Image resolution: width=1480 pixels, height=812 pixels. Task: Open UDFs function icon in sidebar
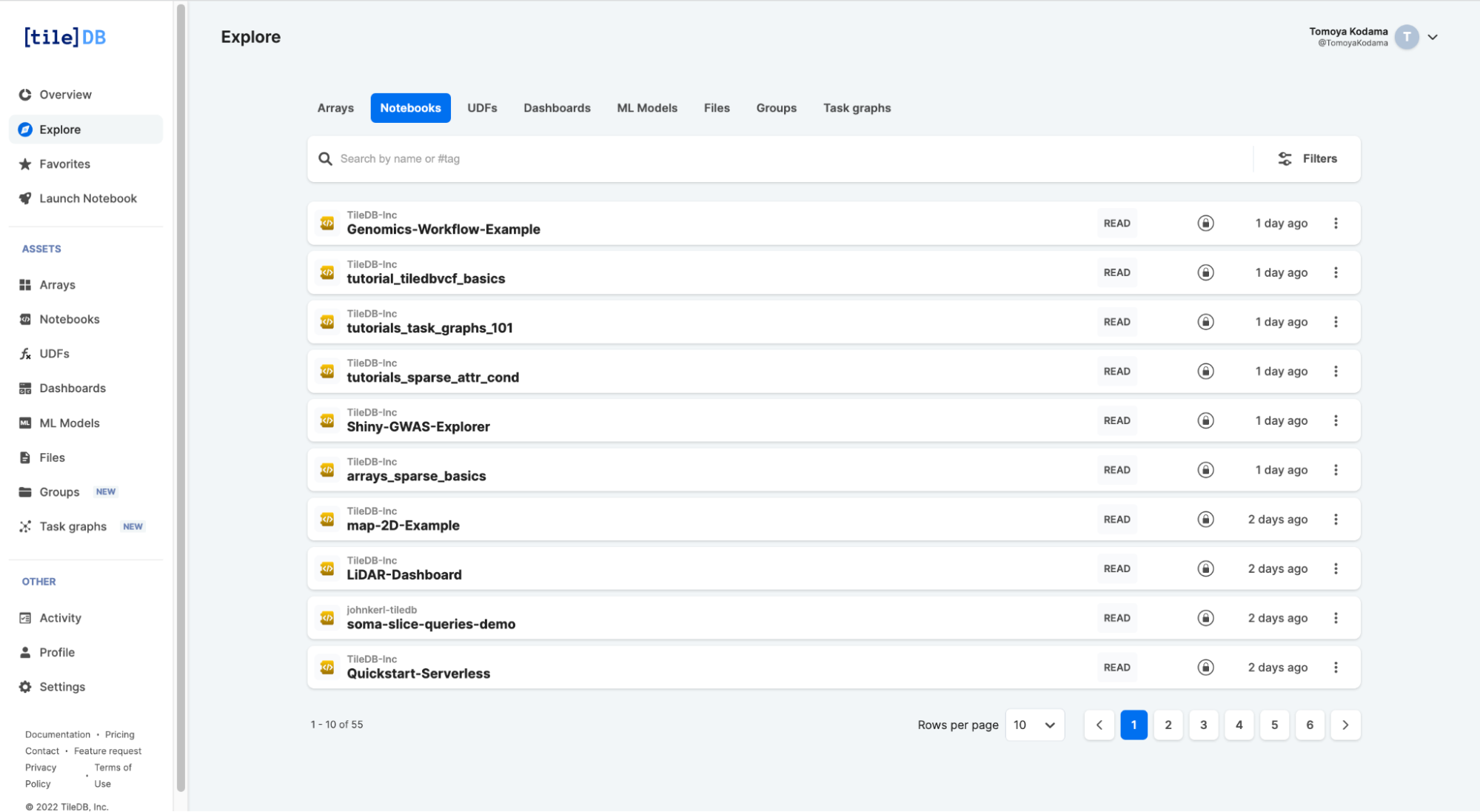click(25, 354)
